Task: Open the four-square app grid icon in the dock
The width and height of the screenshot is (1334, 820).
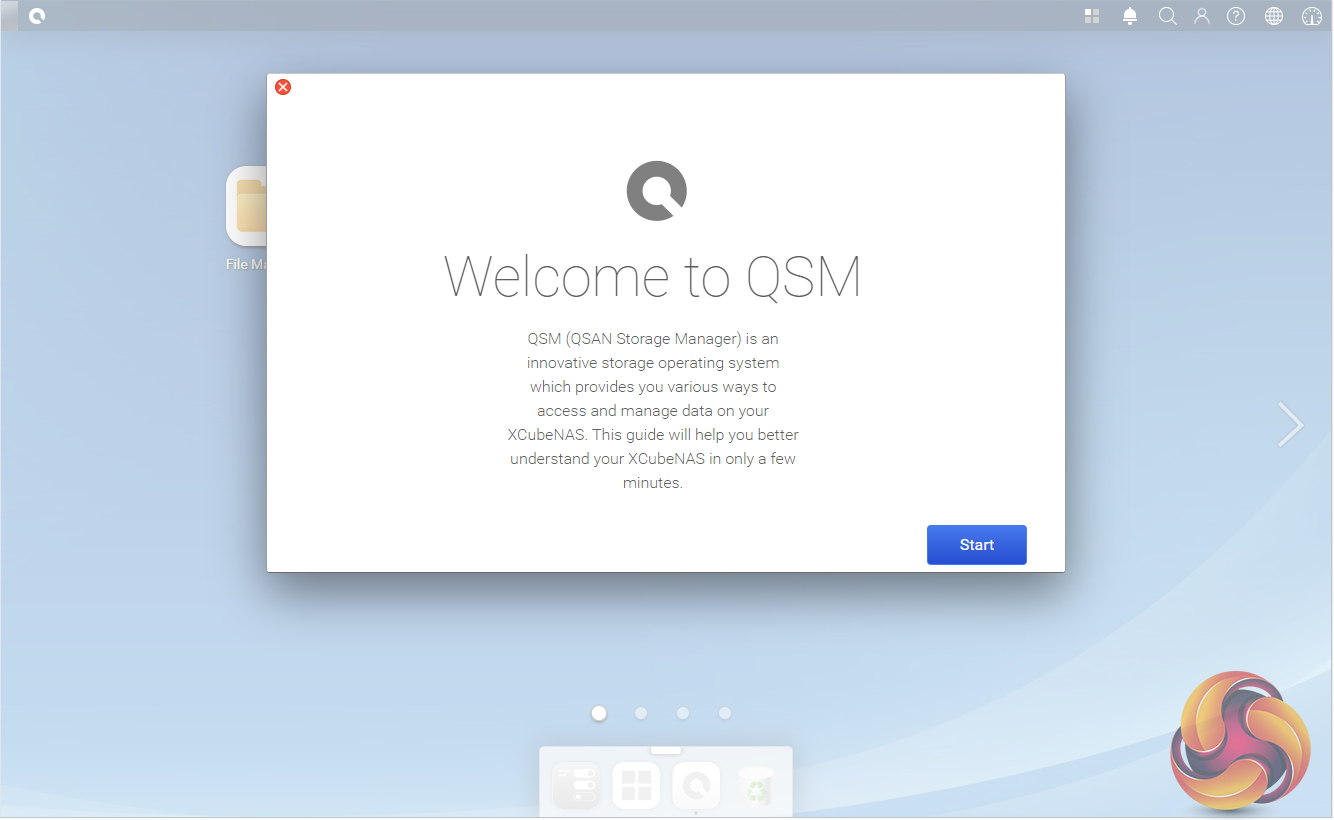Action: click(636, 786)
